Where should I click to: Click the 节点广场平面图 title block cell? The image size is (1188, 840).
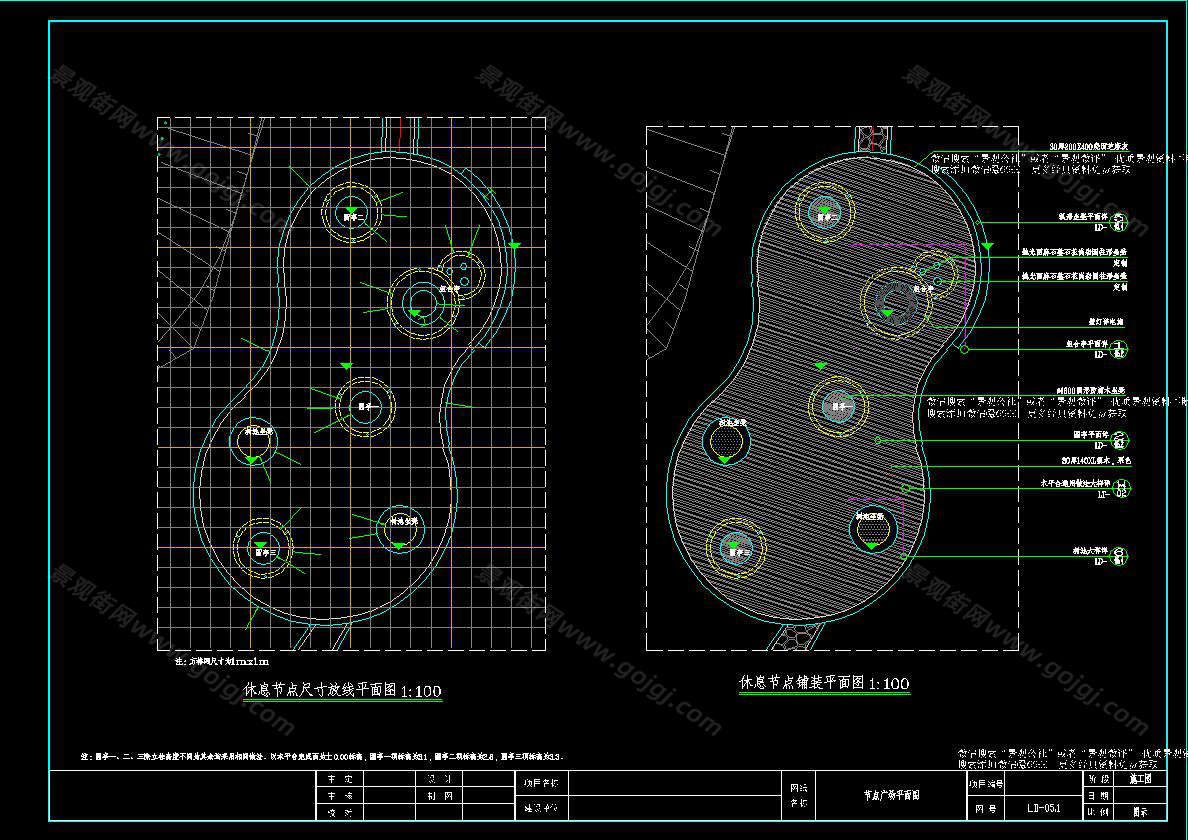pyautogui.click(x=891, y=796)
